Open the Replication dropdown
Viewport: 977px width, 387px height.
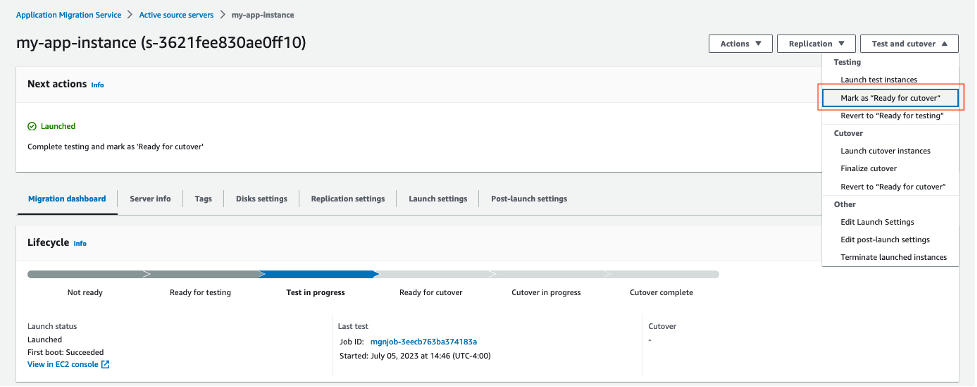[816, 44]
